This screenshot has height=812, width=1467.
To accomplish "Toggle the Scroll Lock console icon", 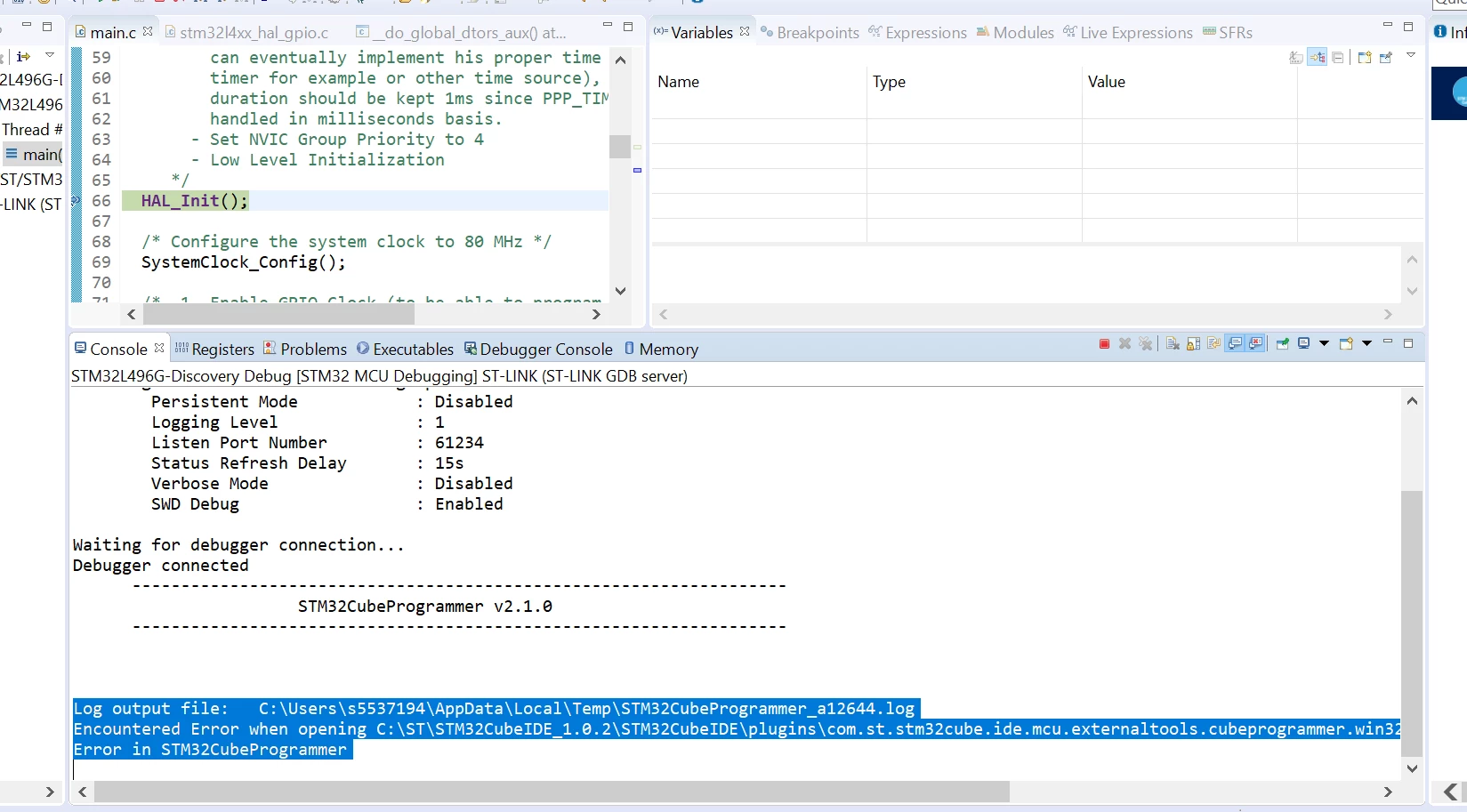I will click(x=1193, y=343).
